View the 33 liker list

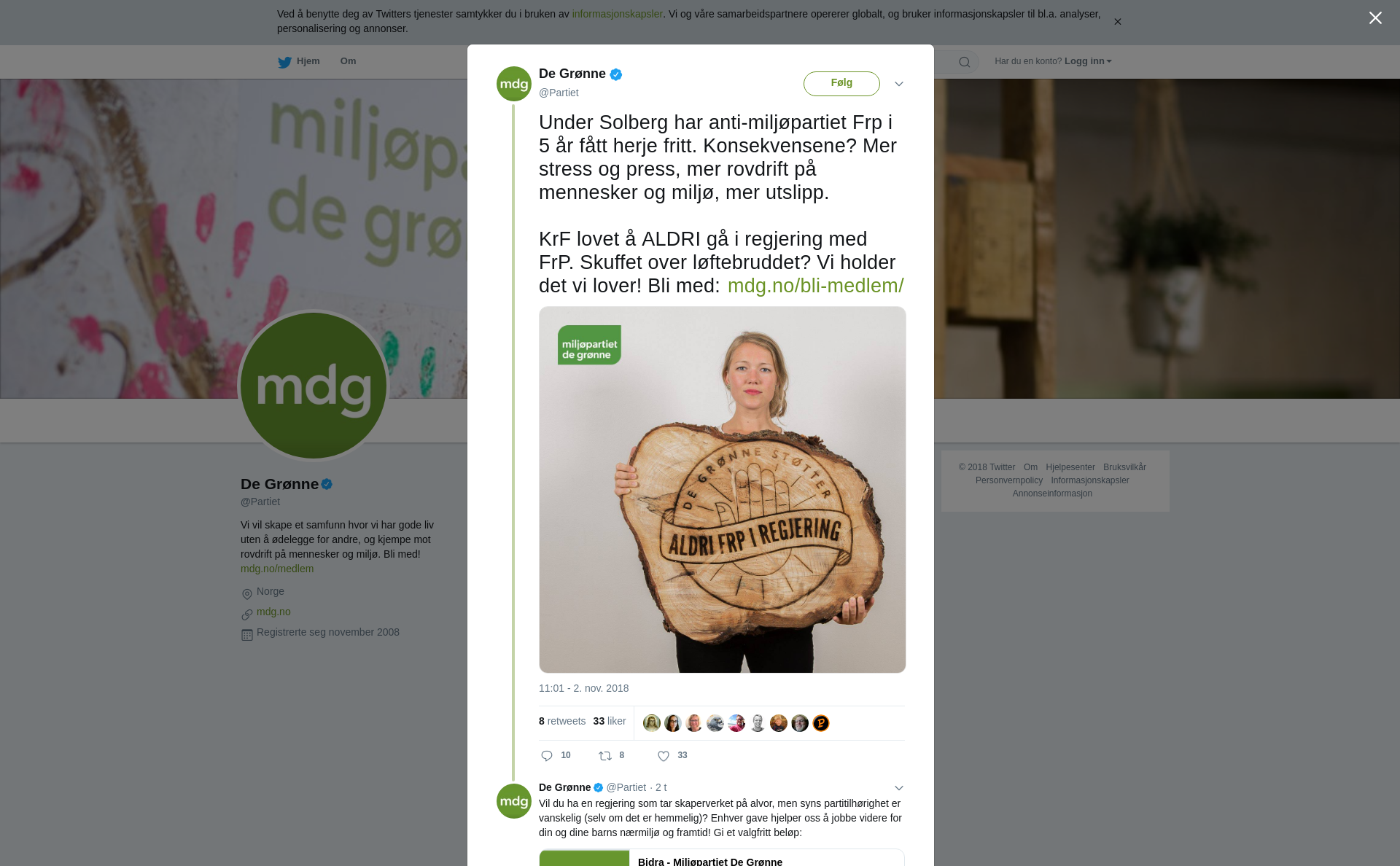click(x=610, y=721)
